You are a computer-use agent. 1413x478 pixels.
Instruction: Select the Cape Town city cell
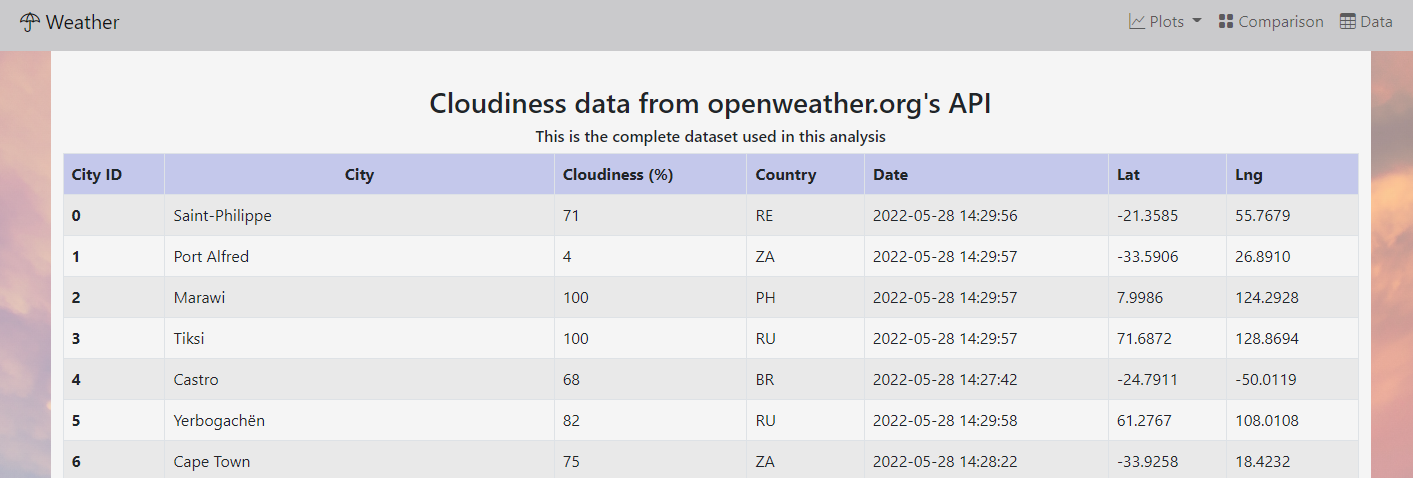(359, 461)
